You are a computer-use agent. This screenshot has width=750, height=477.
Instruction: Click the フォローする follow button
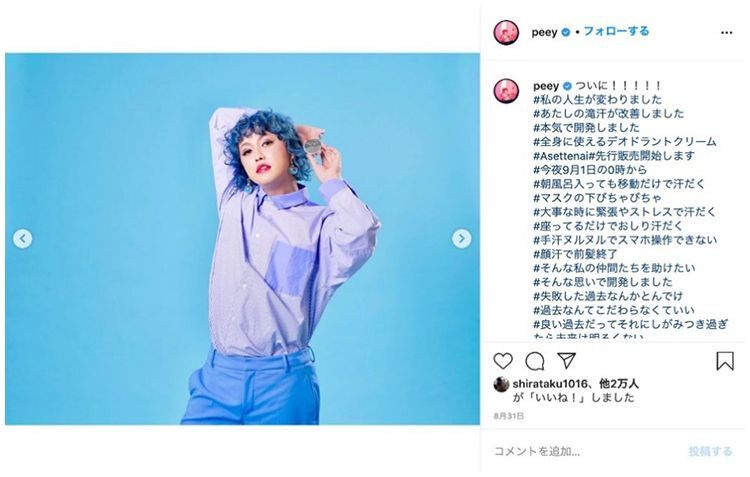click(616, 32)
